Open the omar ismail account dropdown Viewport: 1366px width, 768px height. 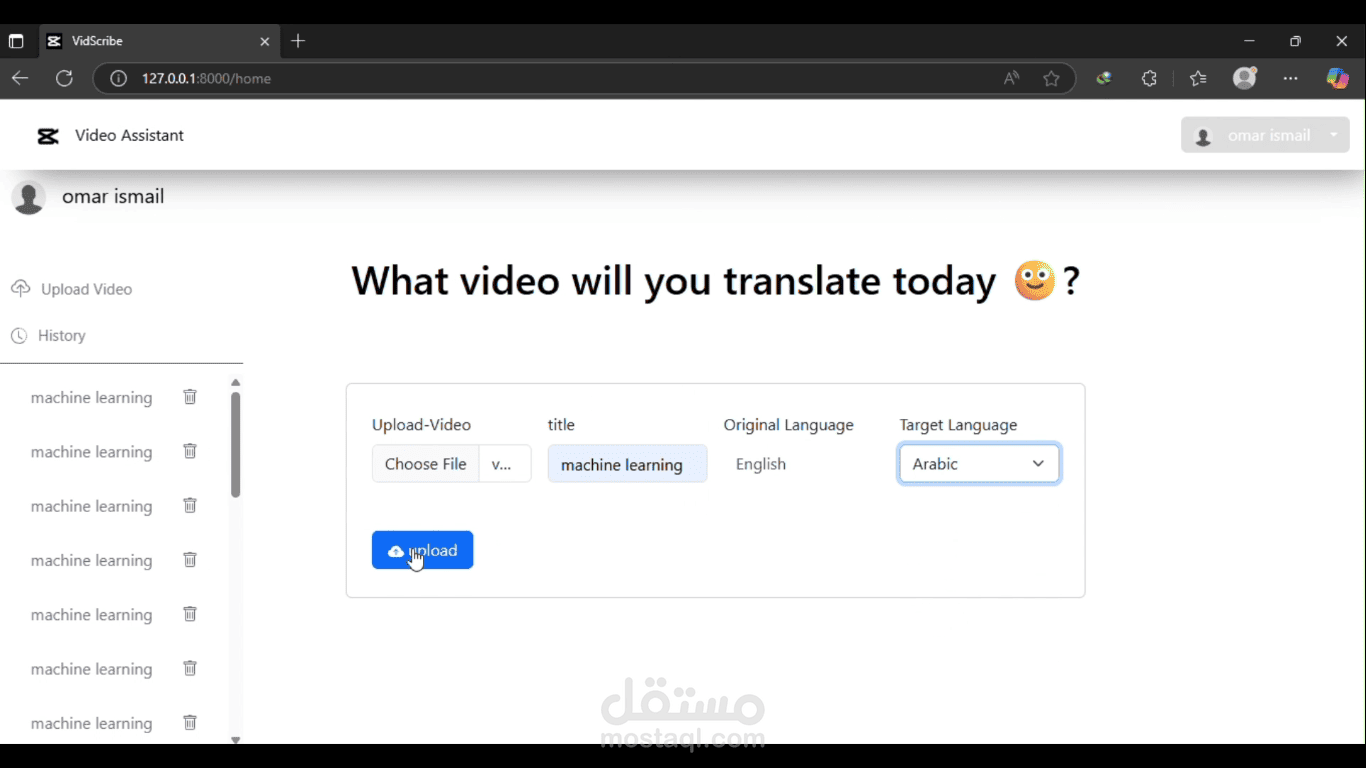(x=1265, y=135)
